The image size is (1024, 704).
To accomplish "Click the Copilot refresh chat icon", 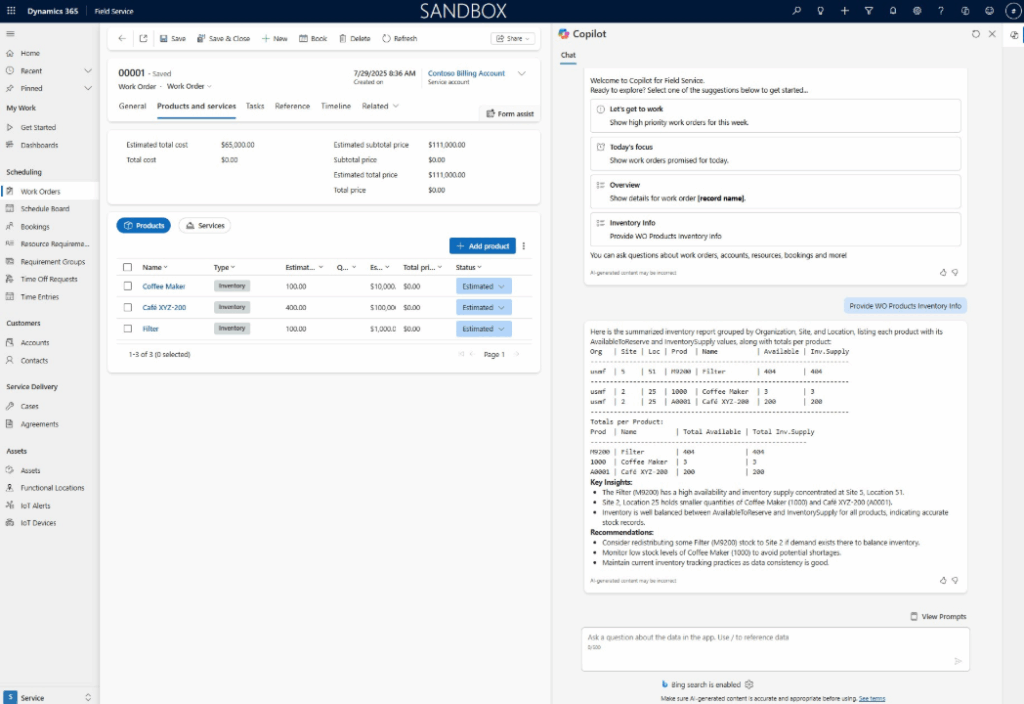I will (x=976, y=34).
